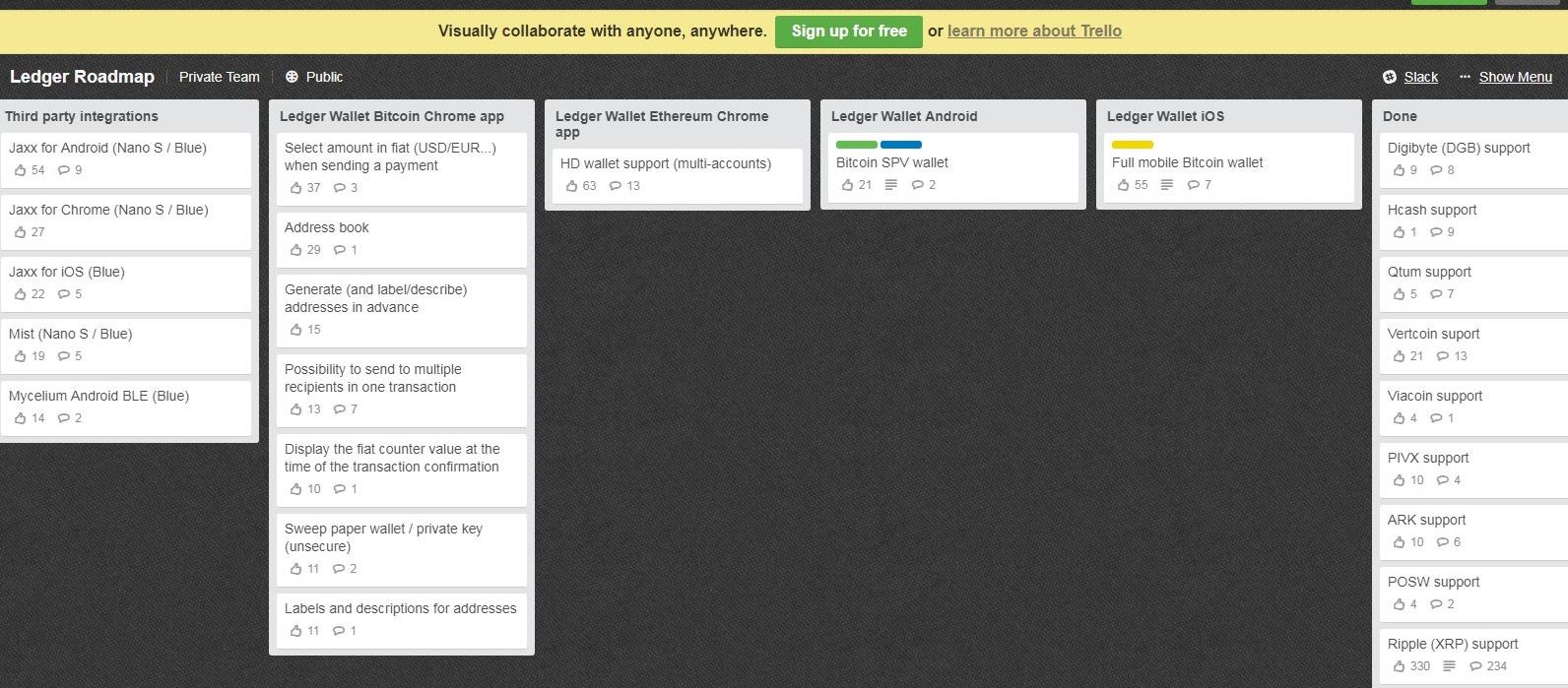The image size is (1568, 688).
Task: Open Mist (Nano S / Blue) card
Action: pos(126,345)
